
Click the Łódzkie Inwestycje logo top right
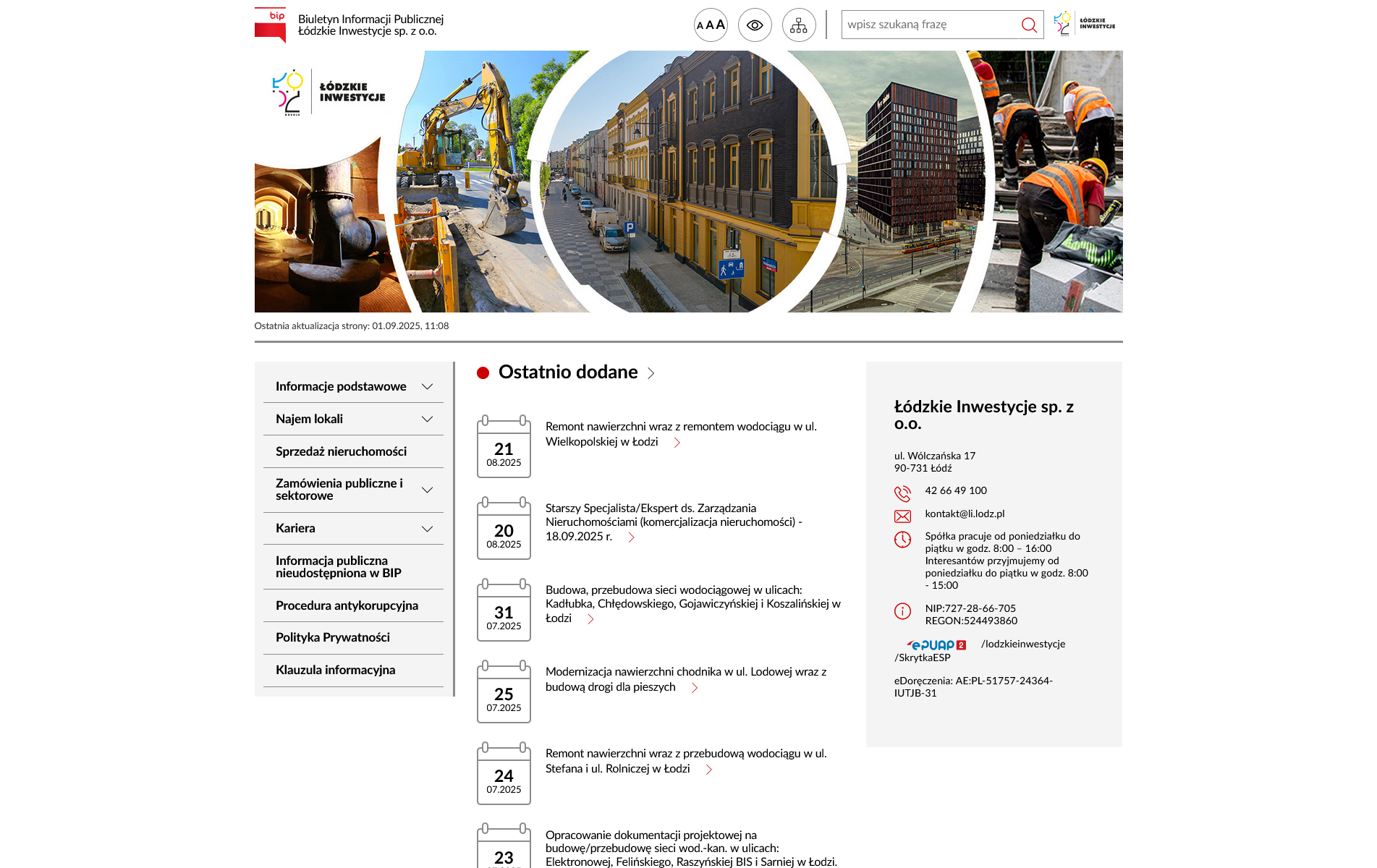point(1085,24)
